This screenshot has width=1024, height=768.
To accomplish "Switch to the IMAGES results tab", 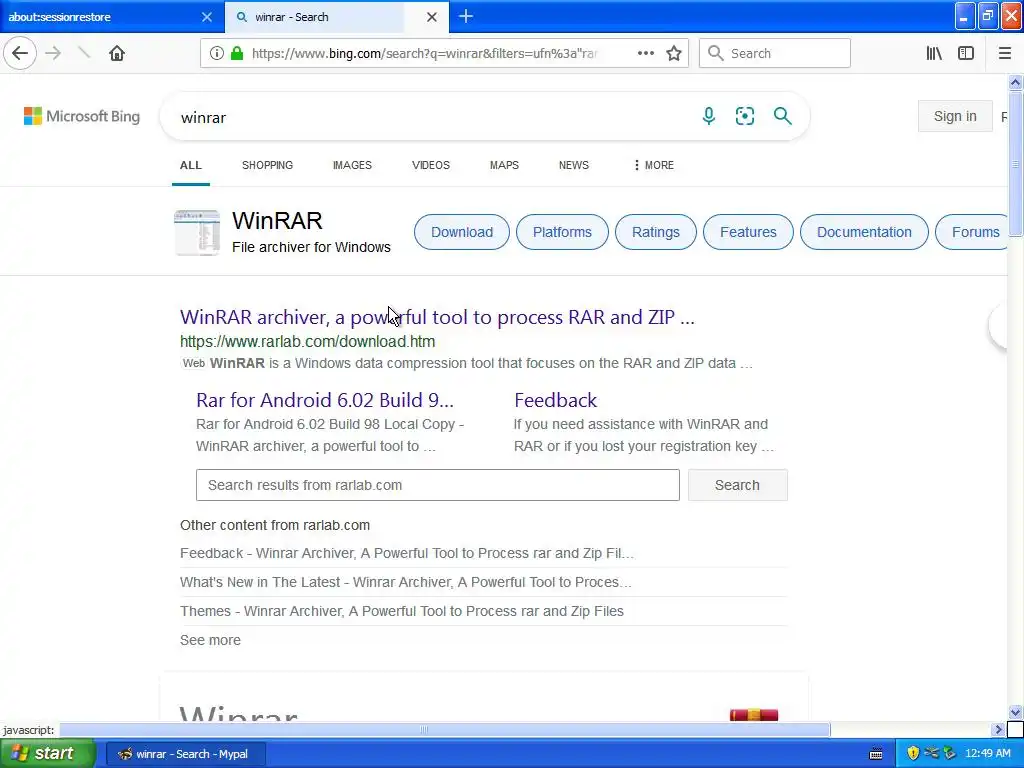I will 352,165.
